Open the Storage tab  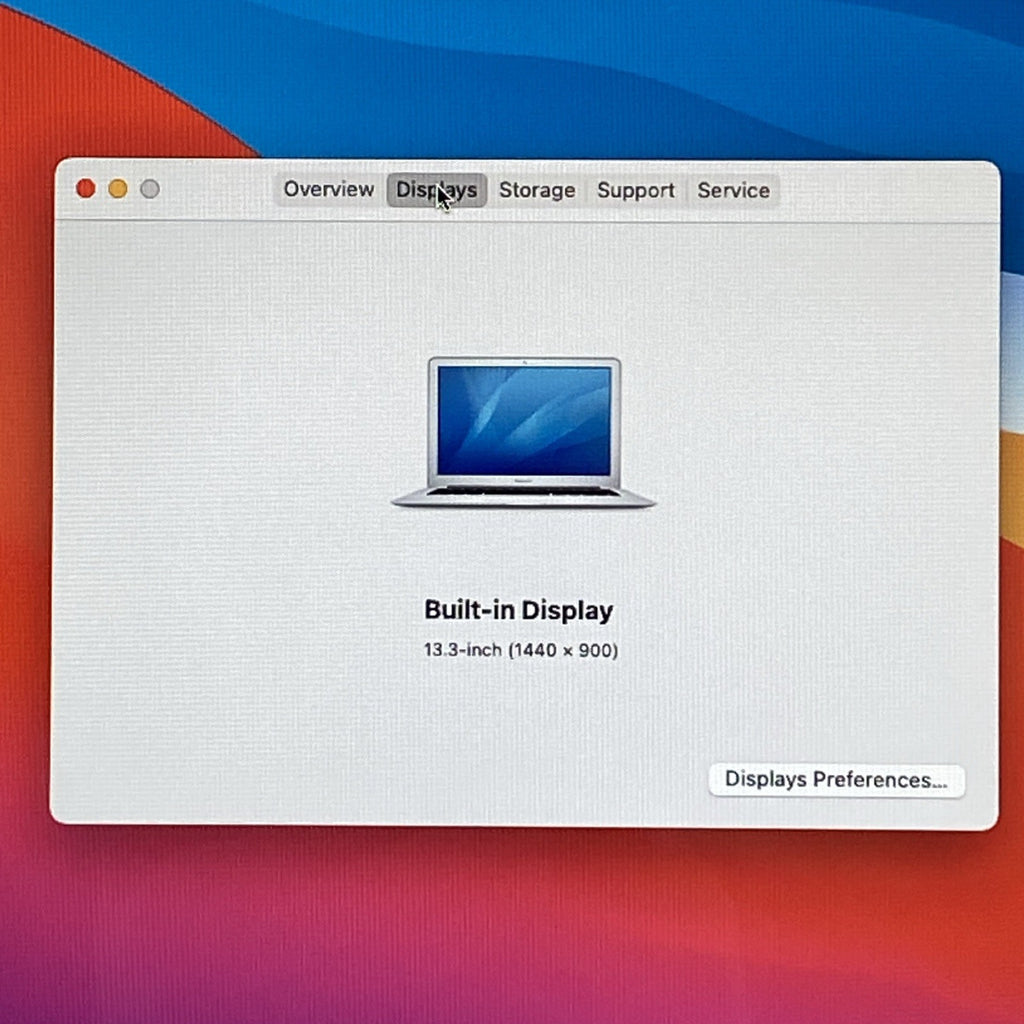click(x=537, y=191)
